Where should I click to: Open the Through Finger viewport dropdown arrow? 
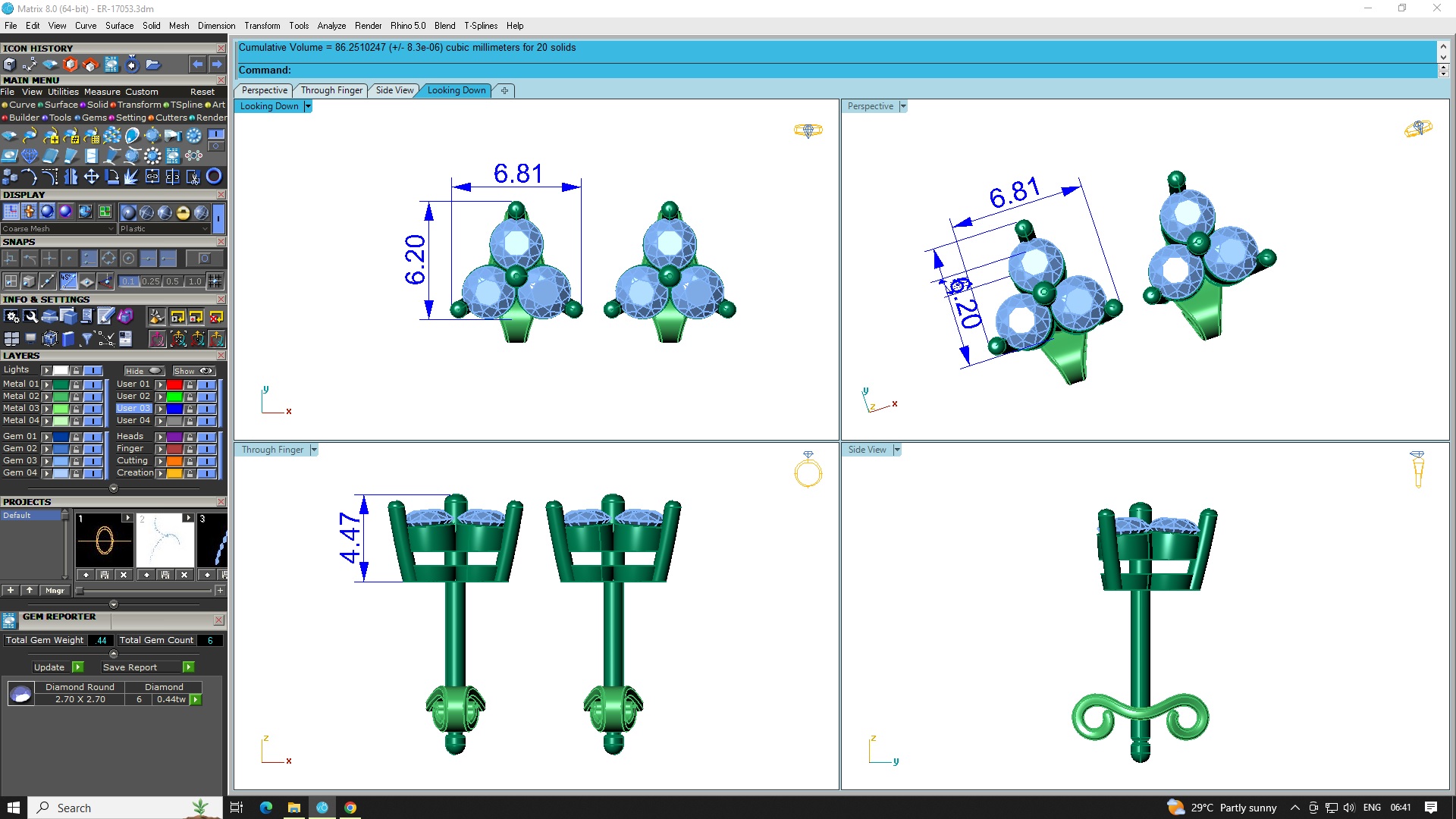tap(313, 450)
